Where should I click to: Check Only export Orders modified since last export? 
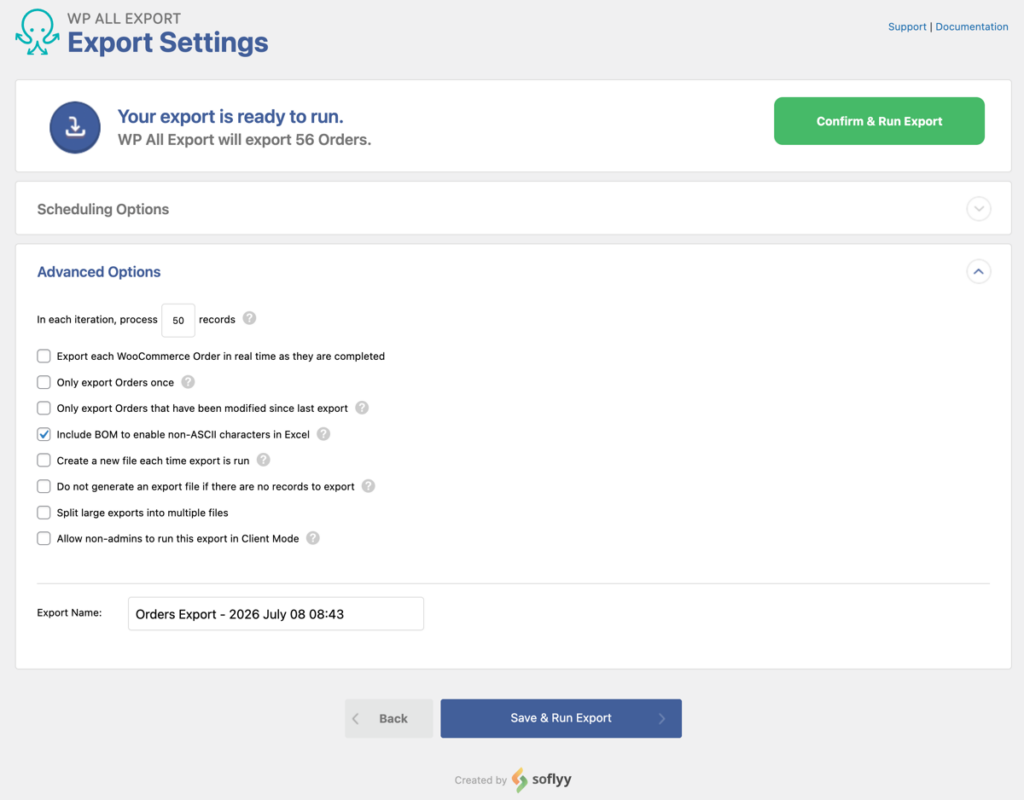[x=44, y=408]
